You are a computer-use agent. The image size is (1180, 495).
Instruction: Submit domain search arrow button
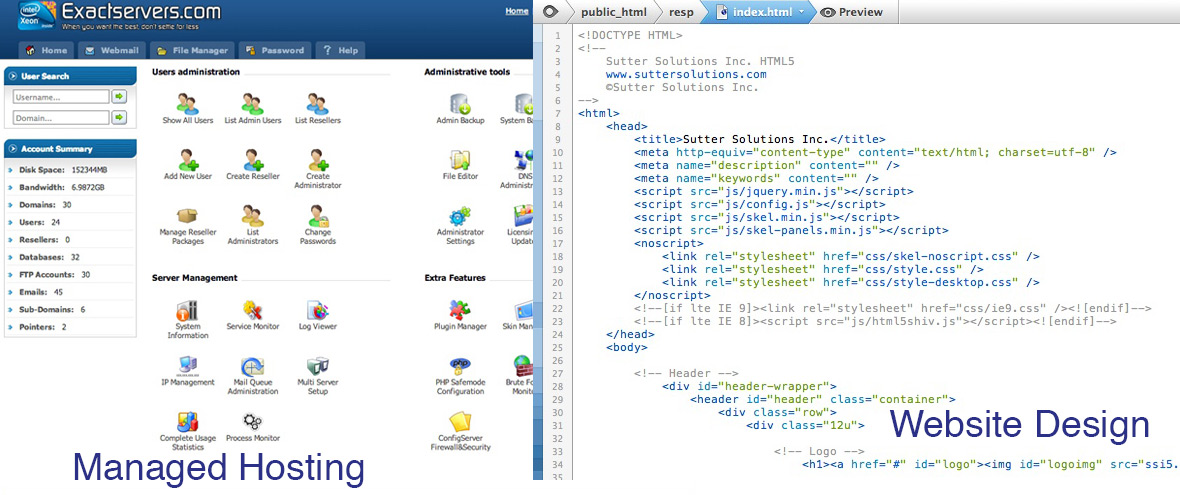click(x=120, y=118)
